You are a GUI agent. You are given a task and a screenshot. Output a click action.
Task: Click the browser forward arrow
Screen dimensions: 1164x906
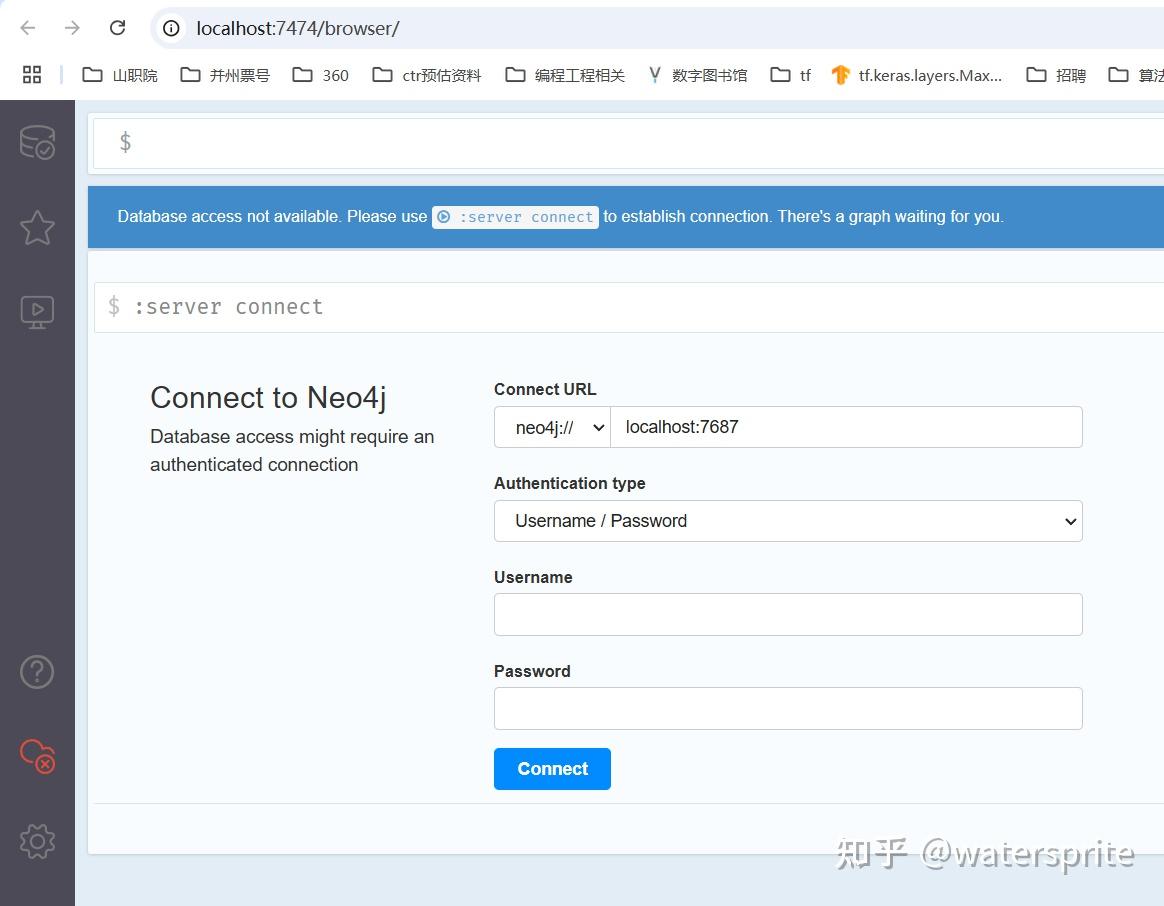click(x=72, y=28)
